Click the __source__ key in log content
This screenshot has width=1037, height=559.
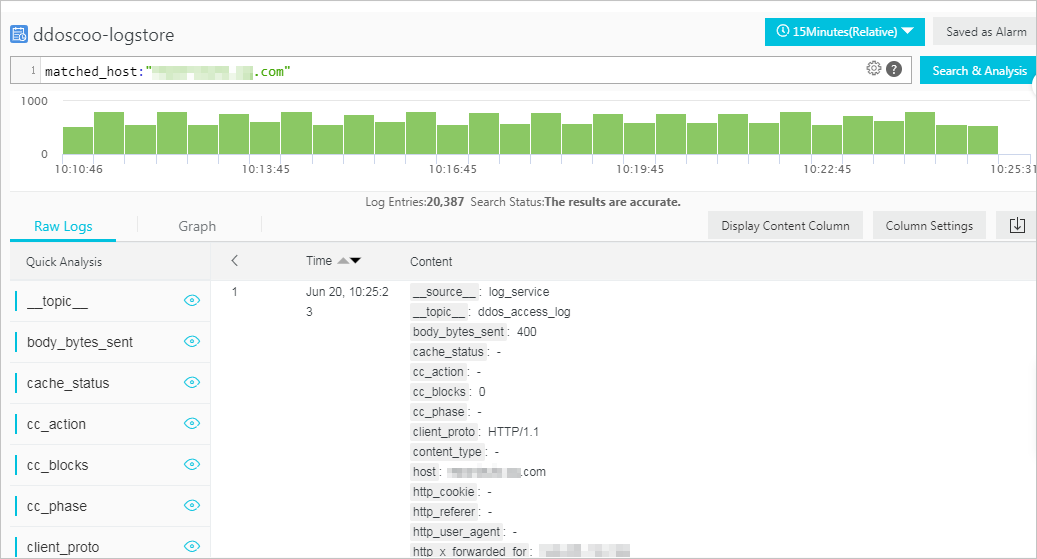[x=444, y=292]
